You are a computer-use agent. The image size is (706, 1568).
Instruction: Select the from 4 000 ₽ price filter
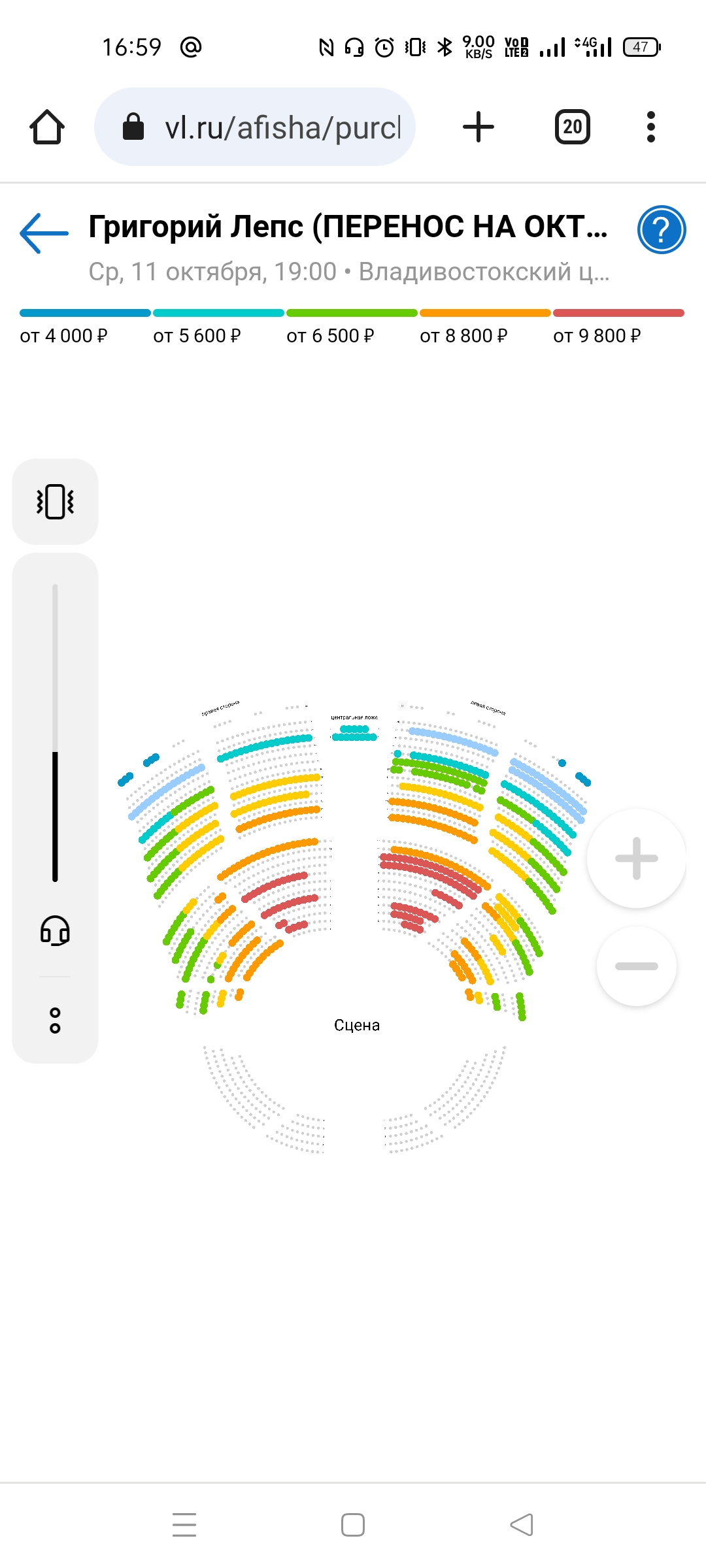coord(85,327)
